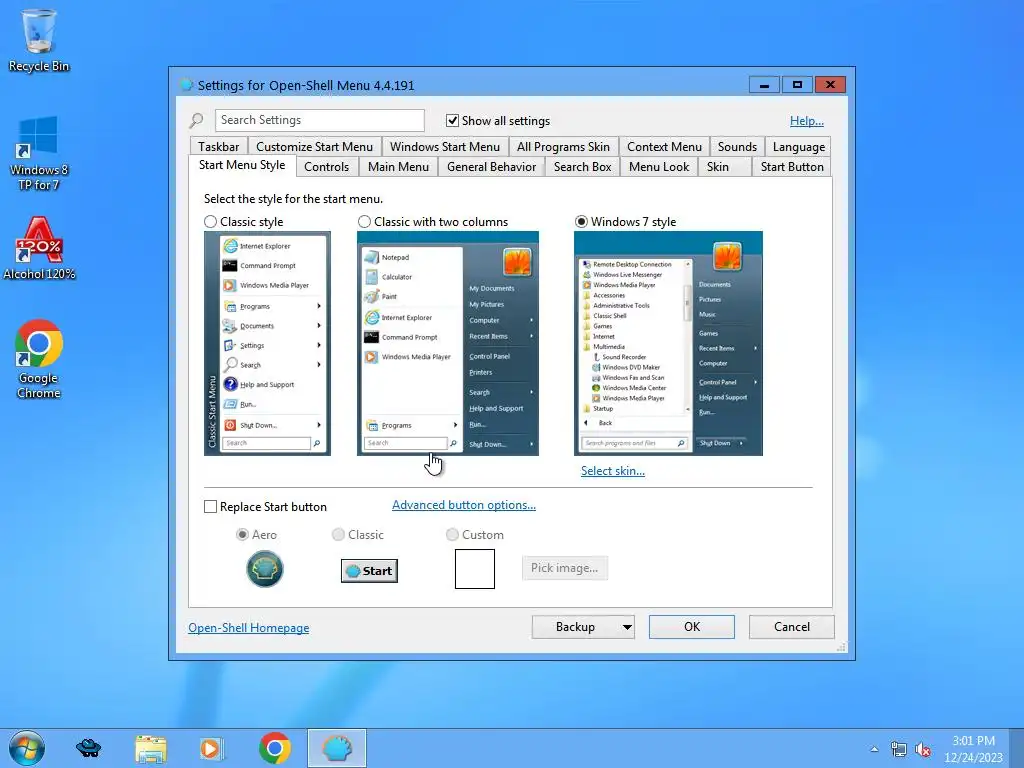The image size is (1024, 768).
Task: Click the Classic style menu preview
Action: pos(267,344)
